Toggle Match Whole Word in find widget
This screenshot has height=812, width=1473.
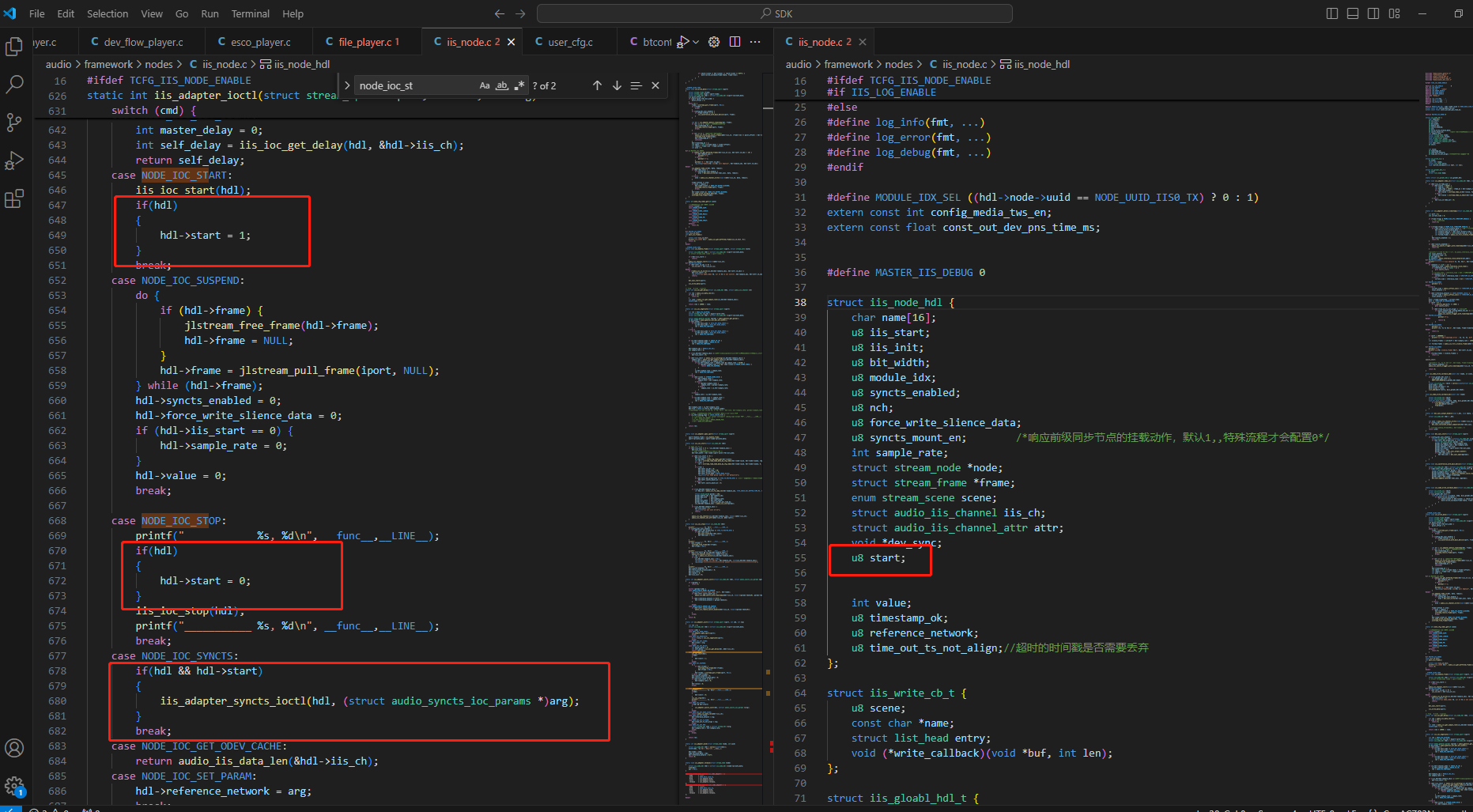[502, 85]
